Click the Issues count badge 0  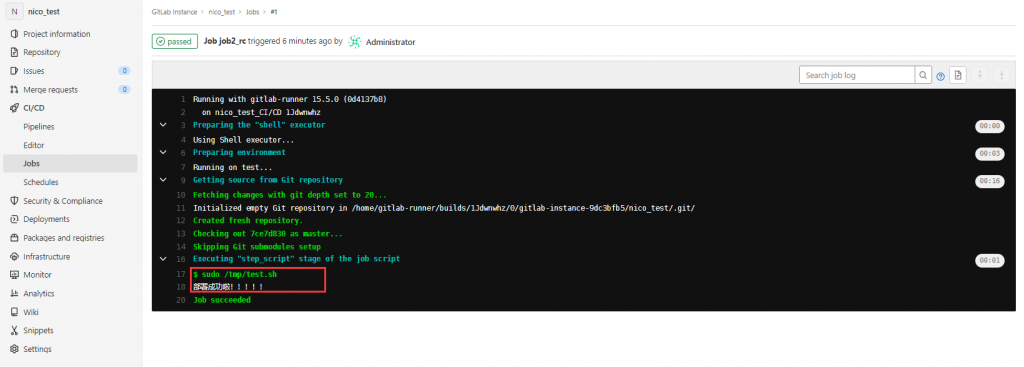(x=124, y=71)
